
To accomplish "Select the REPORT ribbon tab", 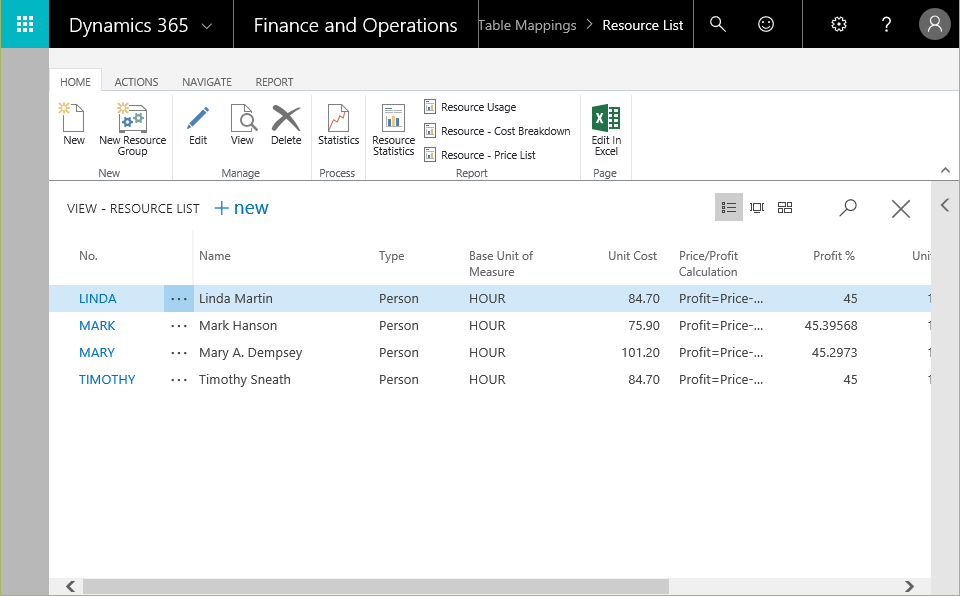I will click(x=274, y=82).
